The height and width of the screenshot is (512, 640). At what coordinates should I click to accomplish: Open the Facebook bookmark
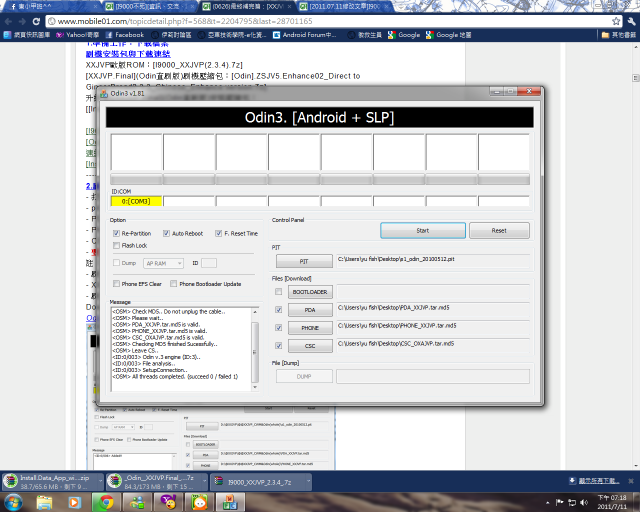pyautogui.click(x=125, y=35)
